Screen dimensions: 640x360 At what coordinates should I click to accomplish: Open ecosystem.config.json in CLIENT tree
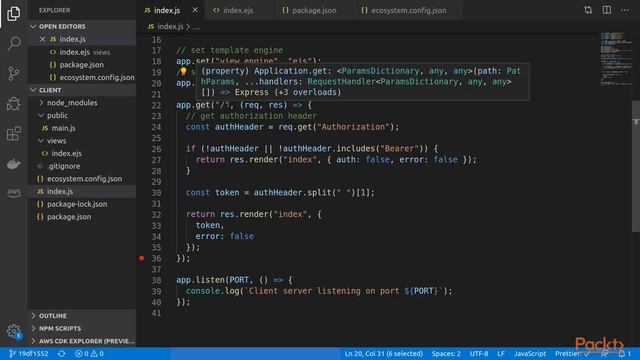tap(82, 179)
